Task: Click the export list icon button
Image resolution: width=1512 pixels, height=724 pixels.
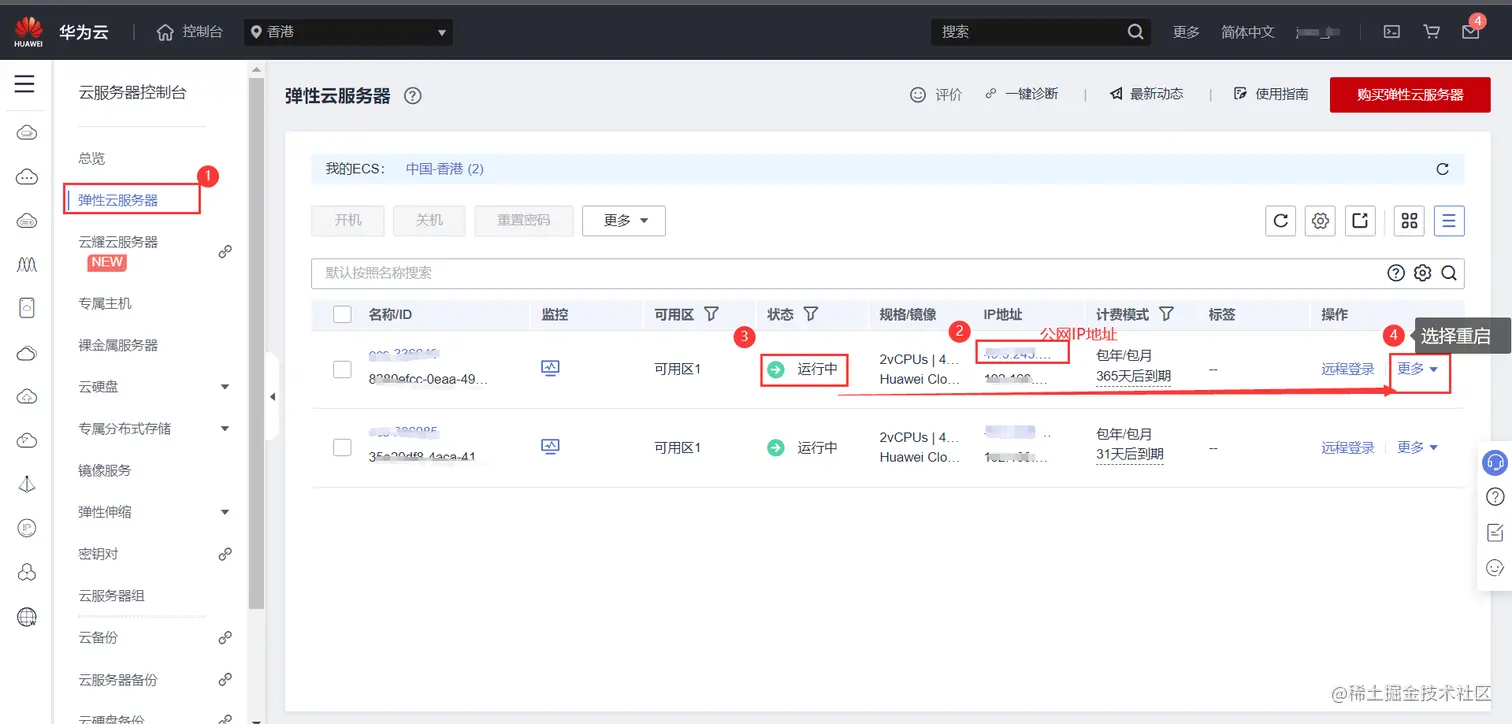Action: point(1360,221)
